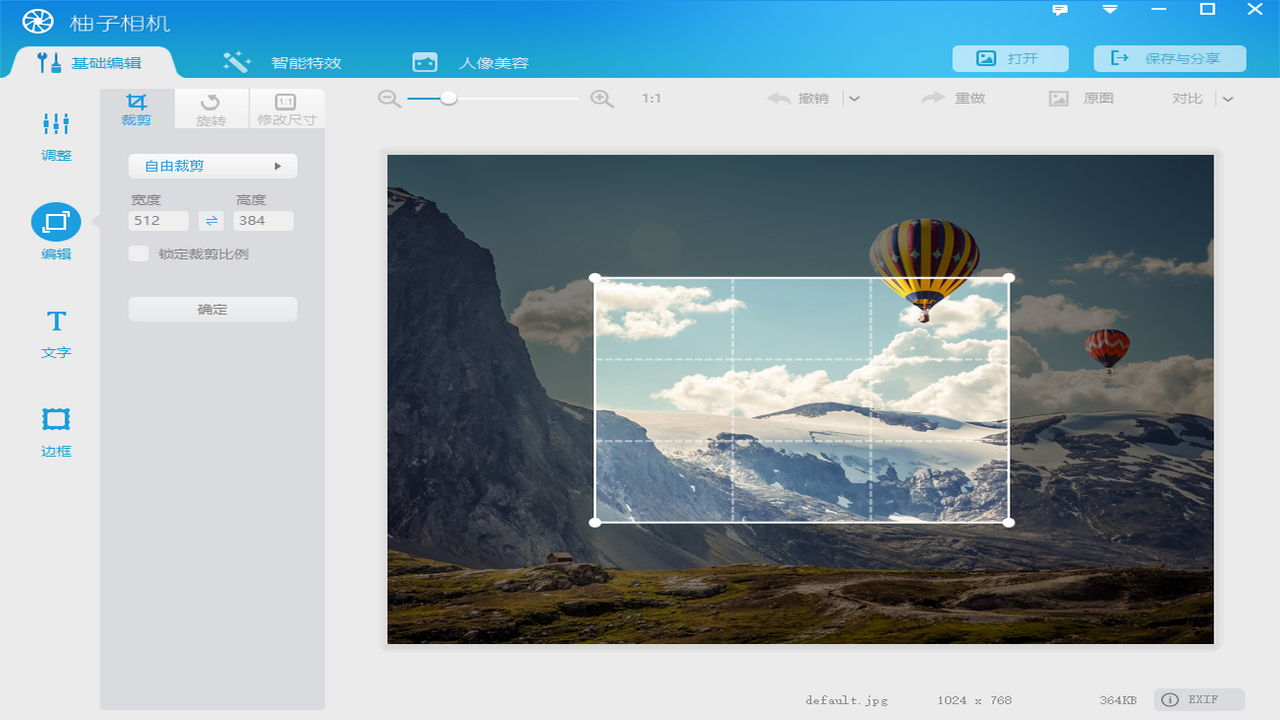Click the 保存与分享 button
Screen dimensions: 1280x720
pyautogui.click(x=1169, y=59)
